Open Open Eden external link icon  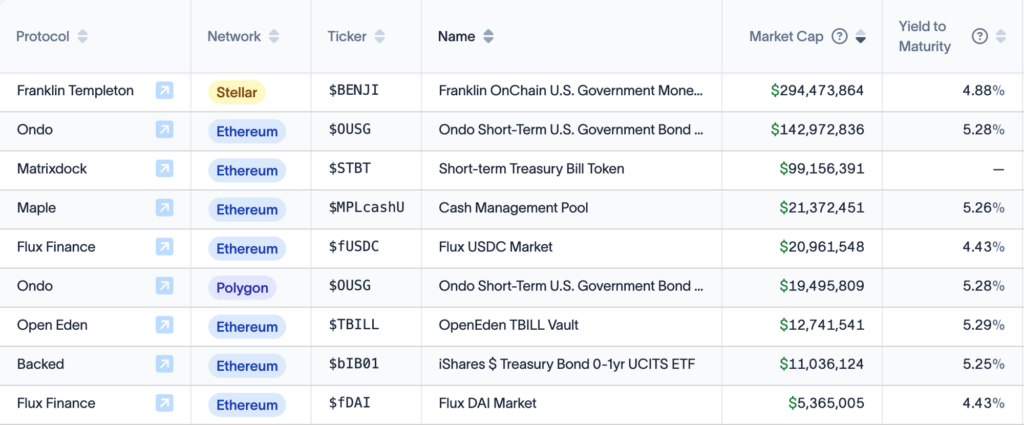point(165,325)
